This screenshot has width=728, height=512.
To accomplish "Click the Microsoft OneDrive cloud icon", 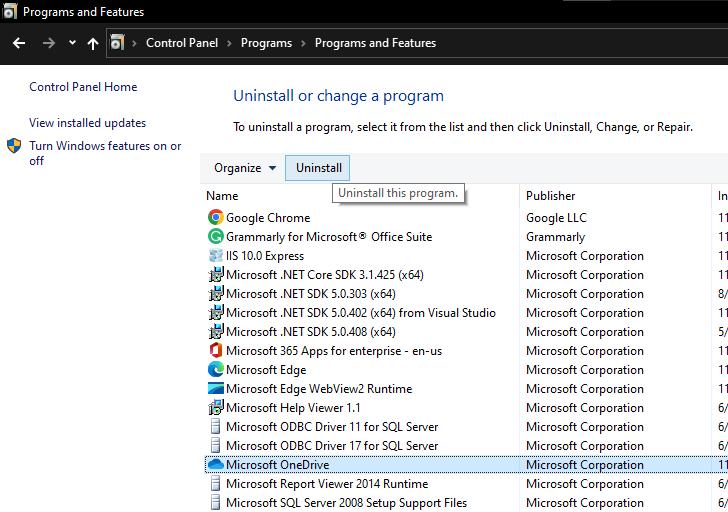I will [x=215, y=464].
